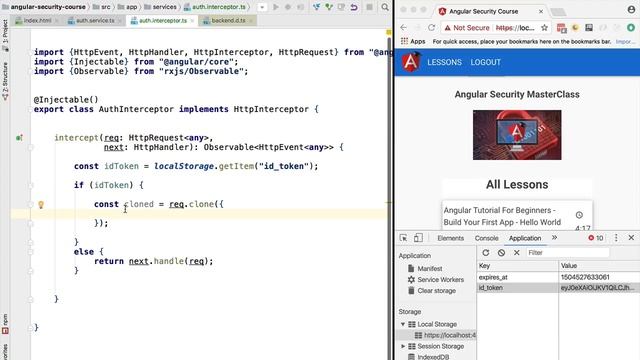640x360 pixels.
Task: Bookmark the page with the star icon
Action: (x=544, y=28)
